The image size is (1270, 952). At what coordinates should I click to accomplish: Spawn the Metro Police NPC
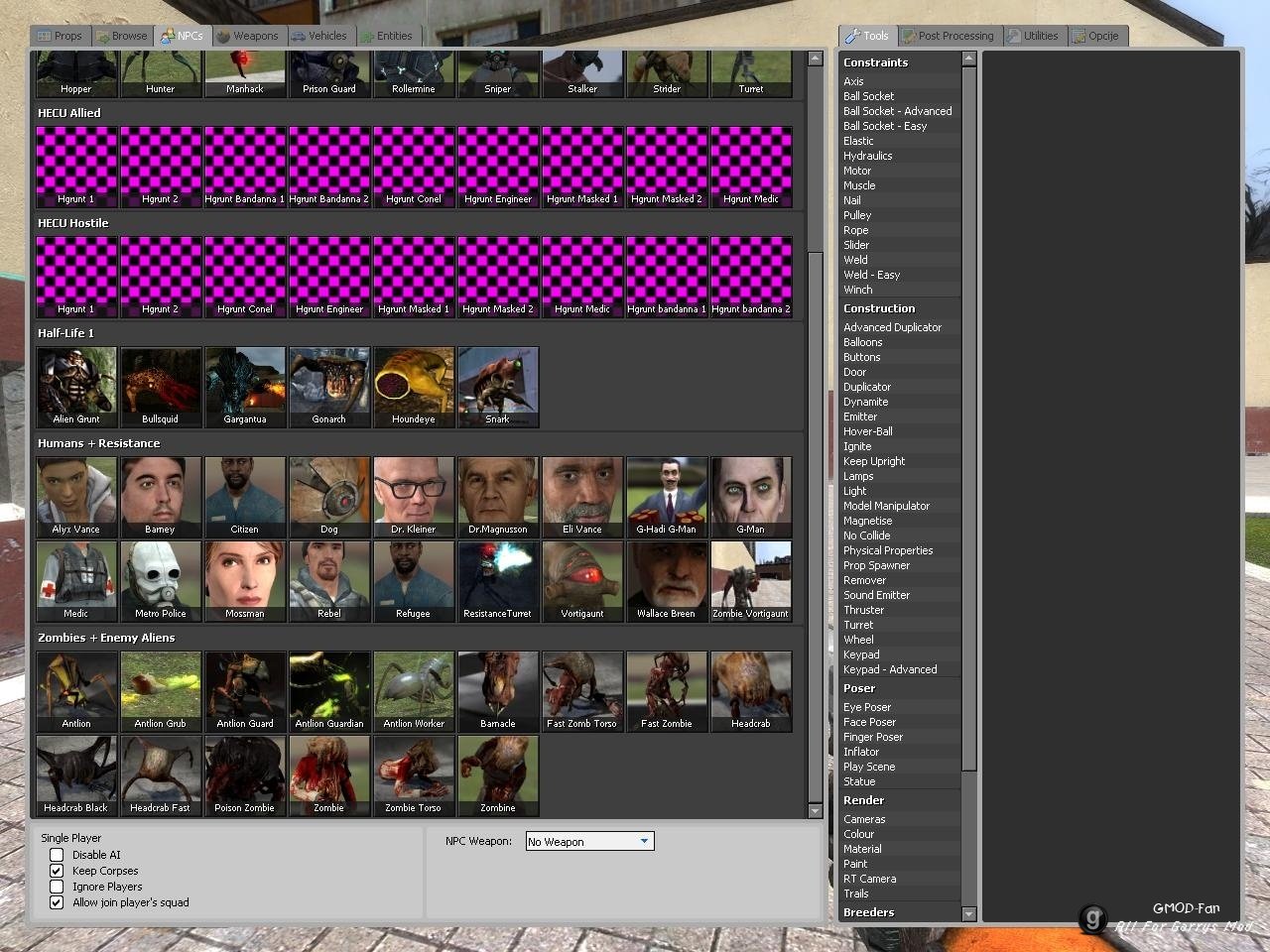[161, 581]
